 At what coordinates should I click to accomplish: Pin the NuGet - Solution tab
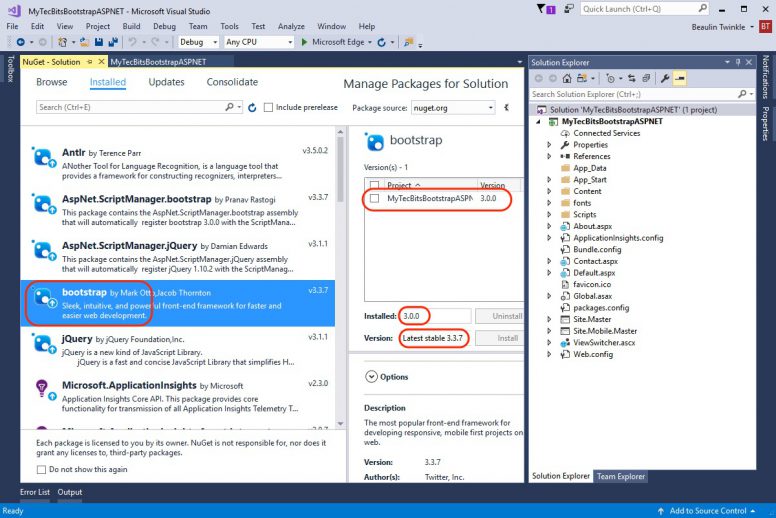click(x=90, y=62)
